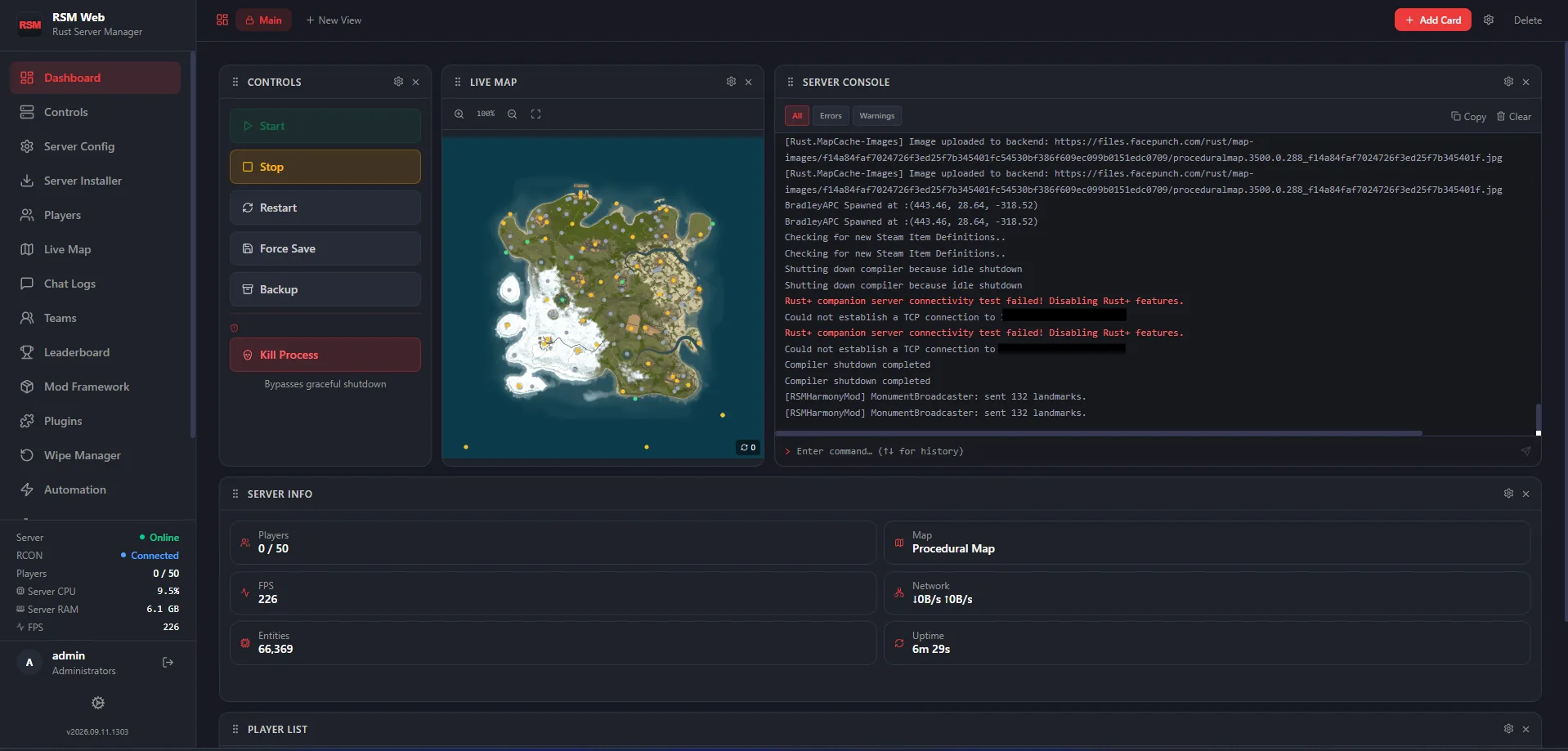Close the Server Info card
Screen dimensions: 1568x751
click(x=1526, y=494)
